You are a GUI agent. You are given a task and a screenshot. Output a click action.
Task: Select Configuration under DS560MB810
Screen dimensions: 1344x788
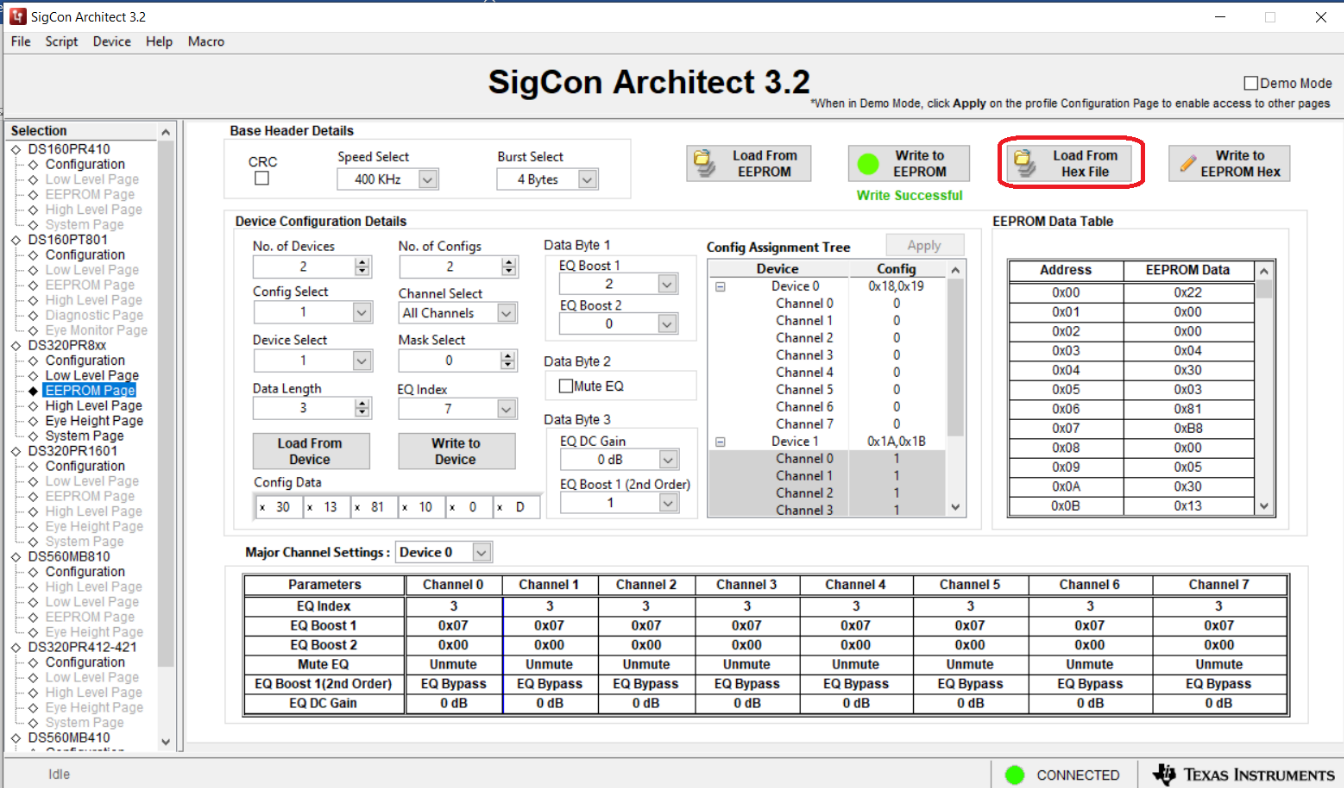(85, 572)
